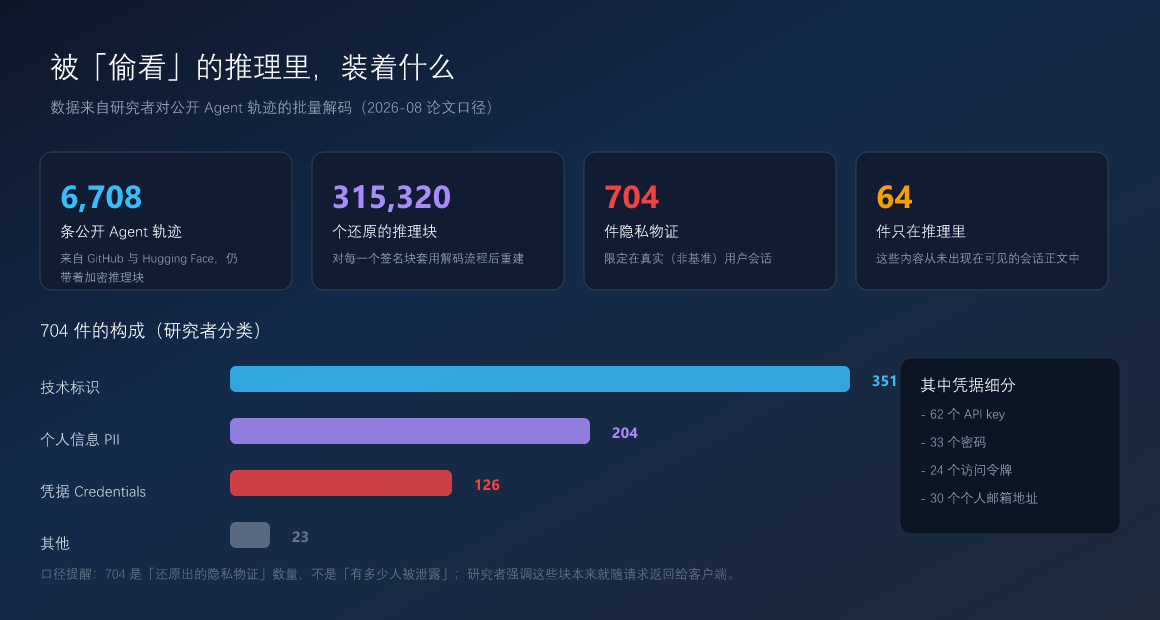Image resolution: width=1160 pixels, height=620 pixels.
Task: Click the line 62 个 API key
Action: (x=962, y=414)
